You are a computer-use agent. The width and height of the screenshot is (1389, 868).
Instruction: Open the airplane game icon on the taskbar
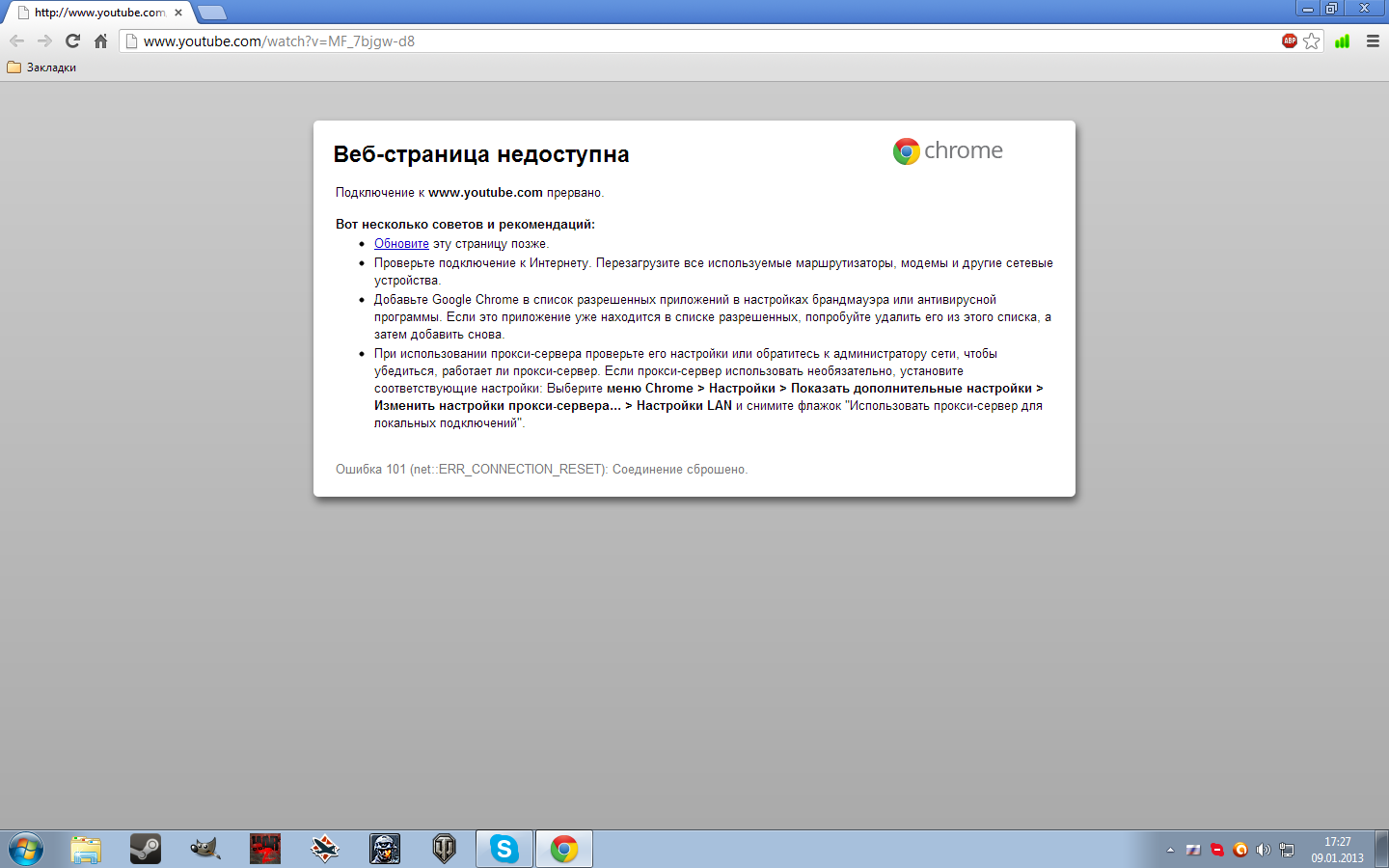coord(325,849)
